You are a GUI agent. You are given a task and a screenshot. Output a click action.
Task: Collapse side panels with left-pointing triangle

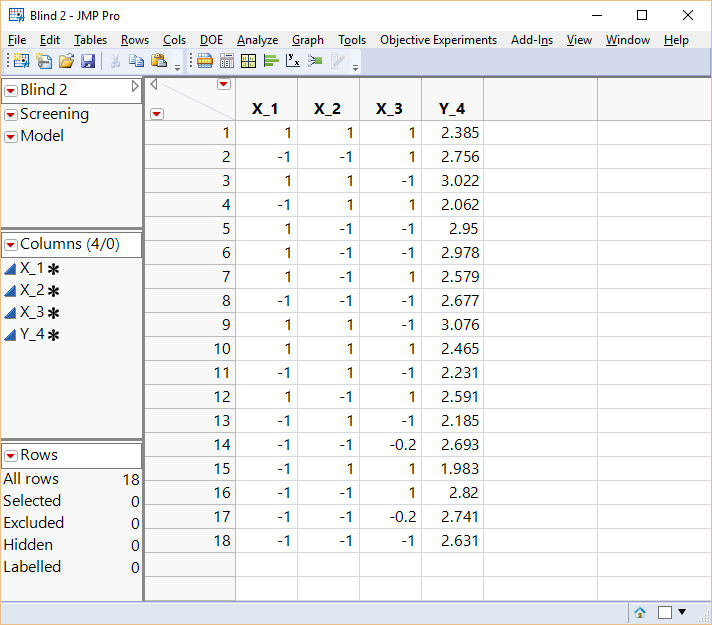pyautogui.click(x=154, y=84)
